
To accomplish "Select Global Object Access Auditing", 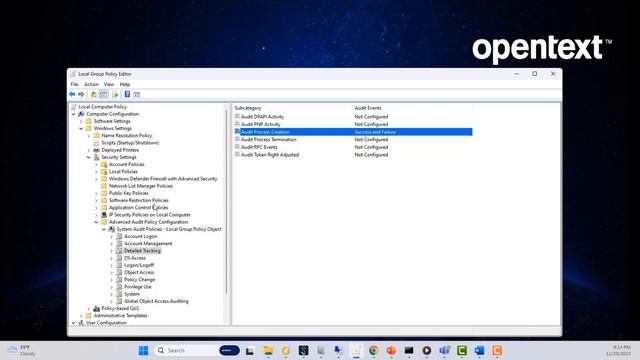I will coord(156,301).
